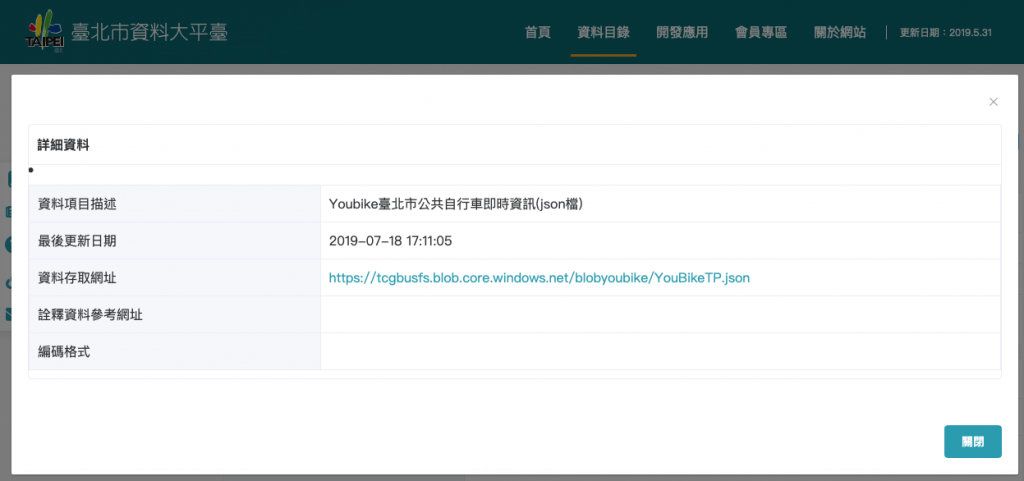The image size is (1024, 481).
Task: Go to the 首頁 menu item
Action: coord(537,33)
